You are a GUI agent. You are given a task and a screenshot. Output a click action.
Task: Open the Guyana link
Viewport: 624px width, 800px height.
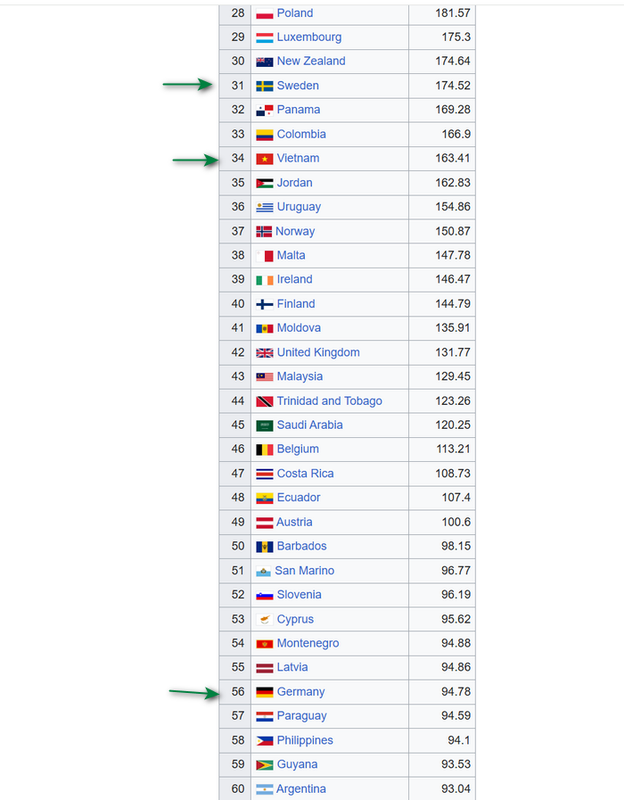coord(297,764)
